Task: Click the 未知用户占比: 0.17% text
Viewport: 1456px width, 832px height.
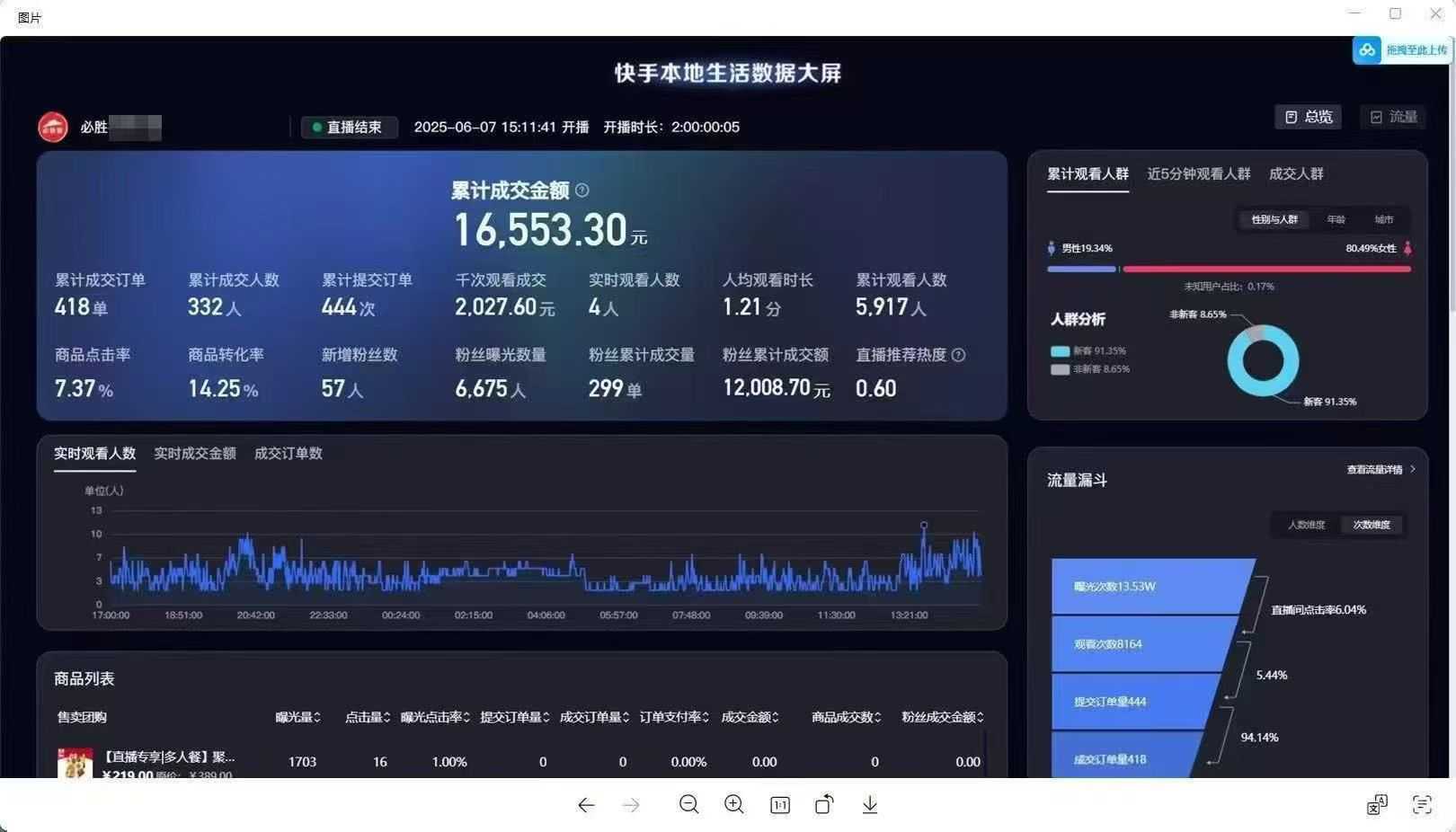Action: [x=1229, y=287]
